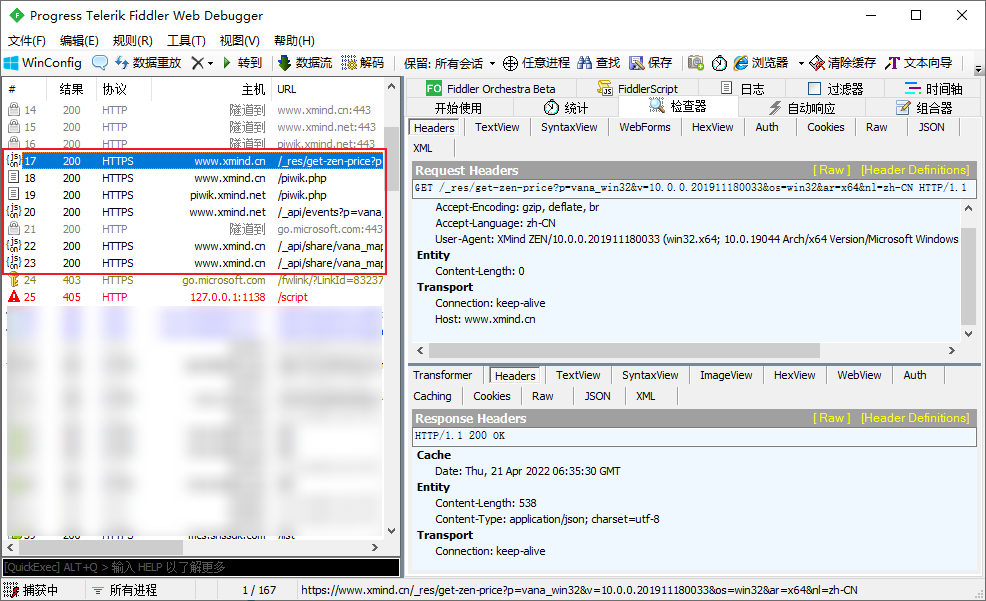Click the 数据重放 replay button
Viewport: 986px width, 601px height.
[147, 62]
